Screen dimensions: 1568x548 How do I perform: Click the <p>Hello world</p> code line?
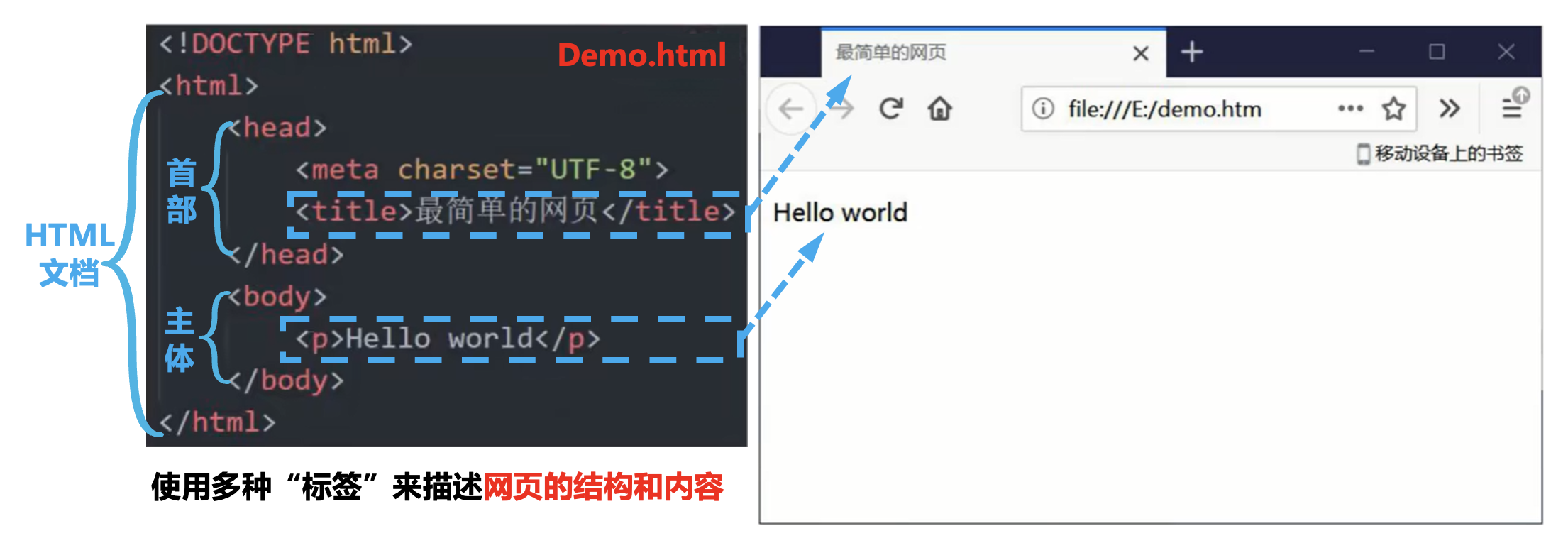click(x=448, y=339)
